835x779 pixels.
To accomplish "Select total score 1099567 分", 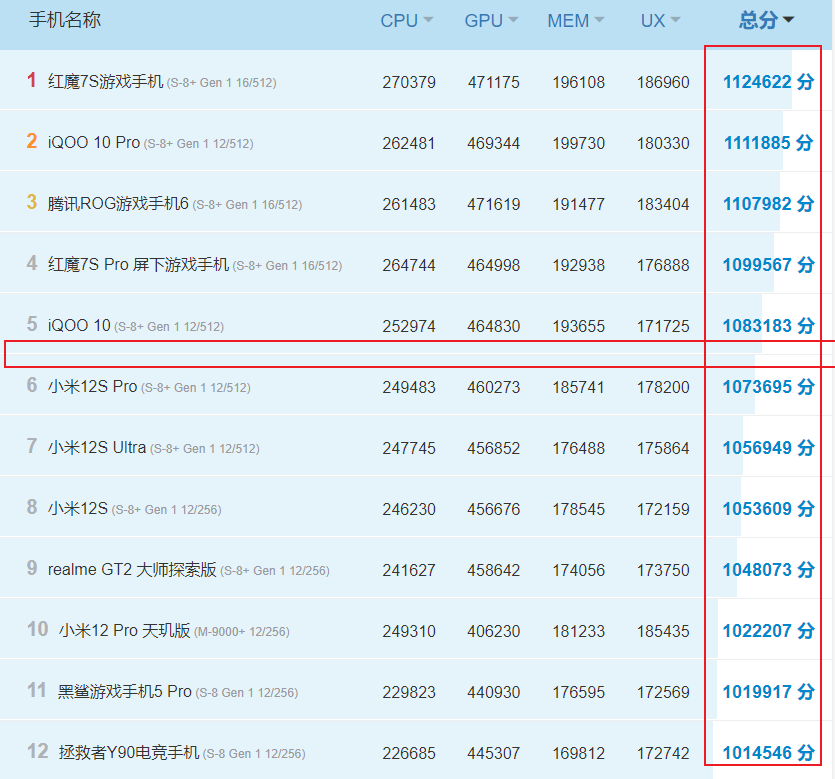I will [768, 265].
